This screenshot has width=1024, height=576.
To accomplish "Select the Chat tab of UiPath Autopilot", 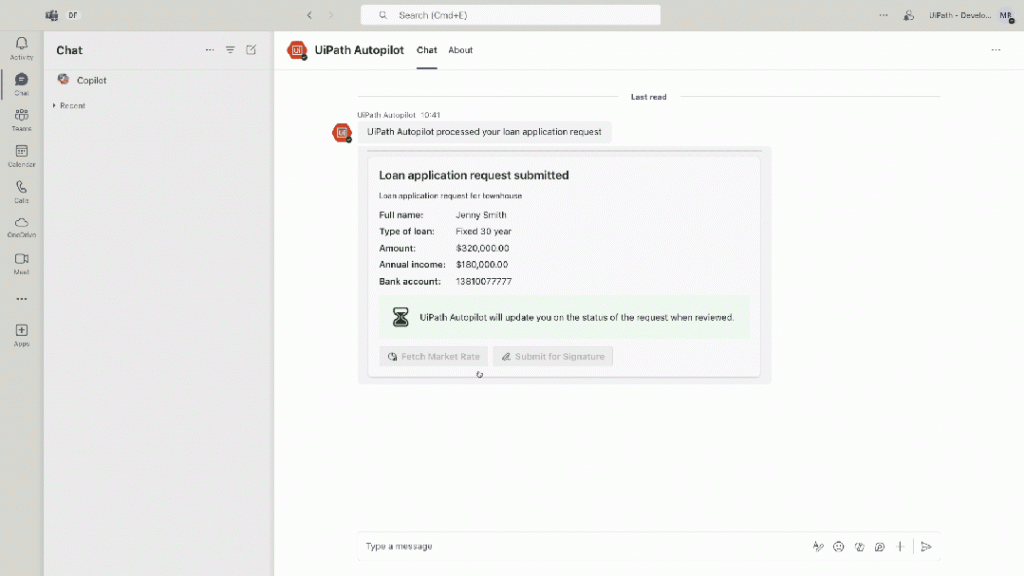I will [x=427, y=50].
